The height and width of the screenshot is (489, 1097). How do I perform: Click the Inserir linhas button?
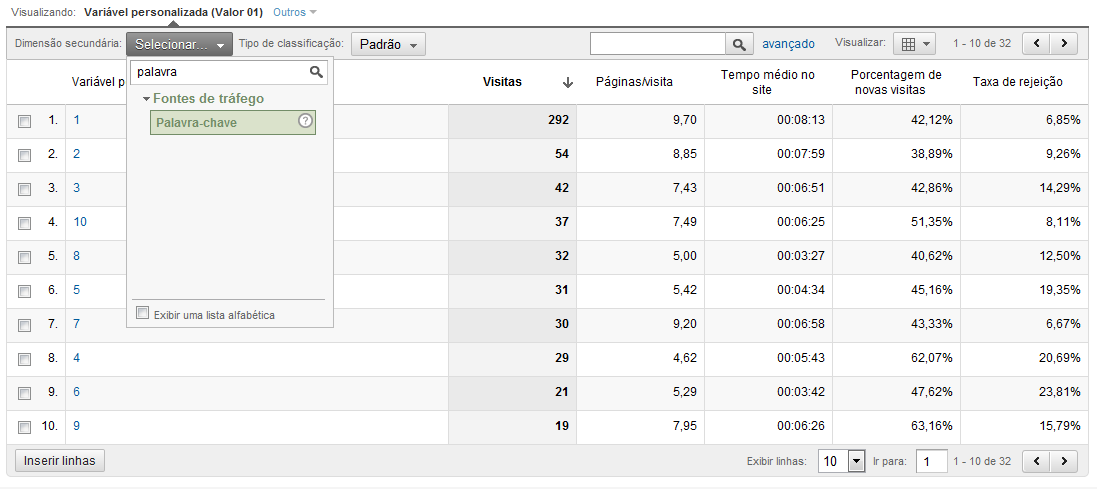click(60, 460)
